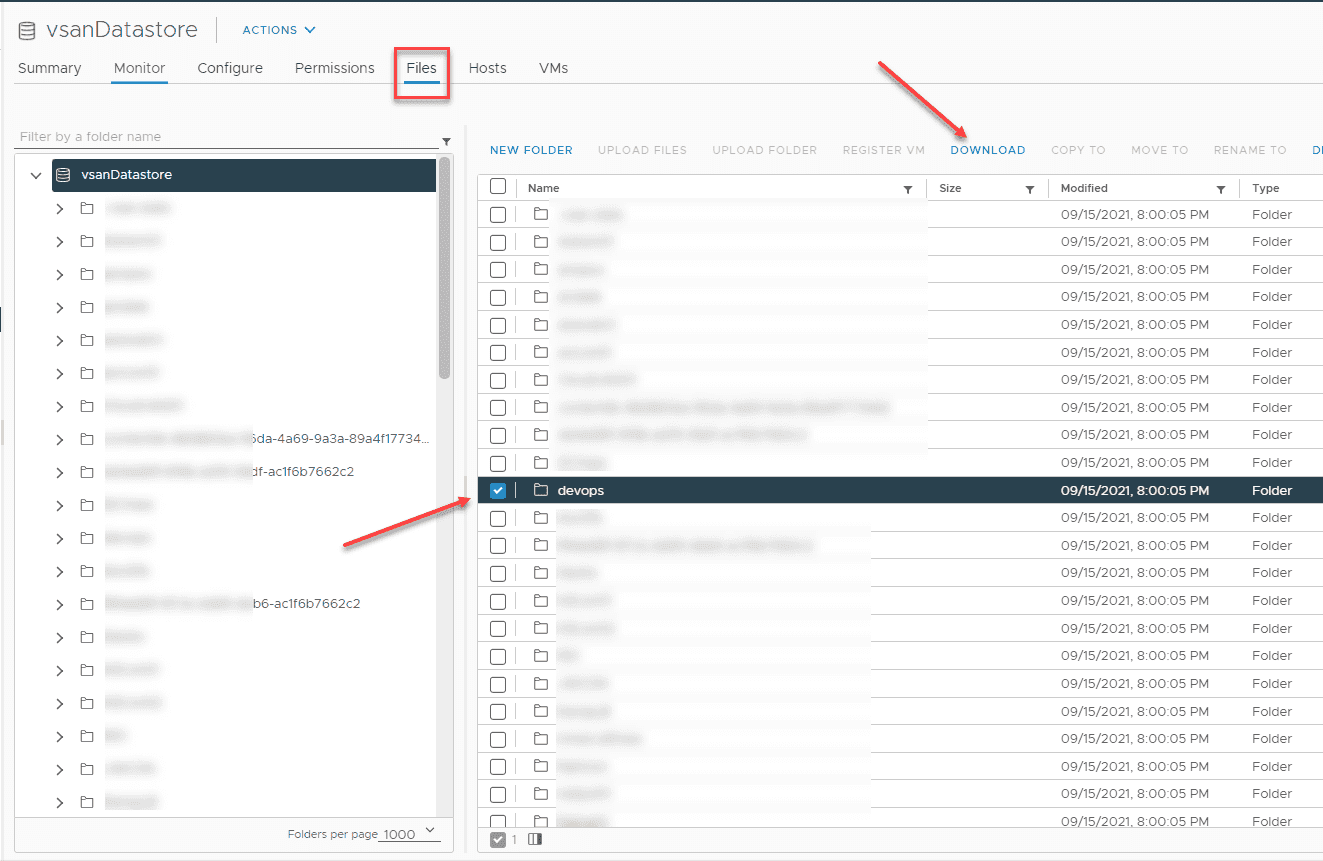Open the Hosts tab

click(487, 68)
